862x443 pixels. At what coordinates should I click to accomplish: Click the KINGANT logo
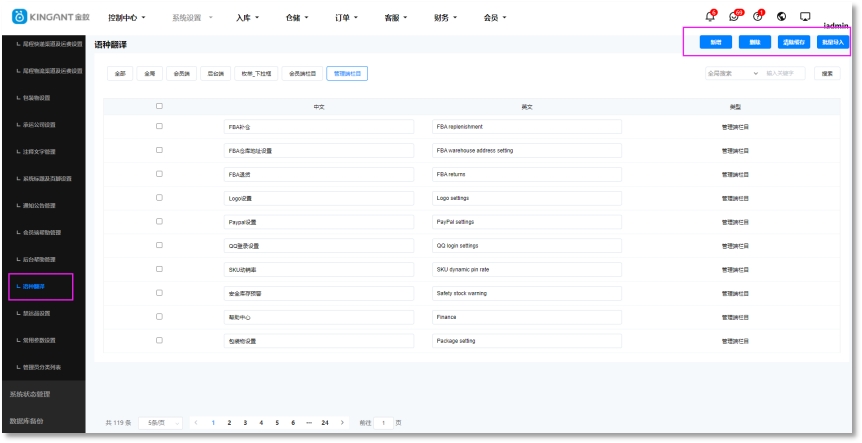click(x=48, y=17)
